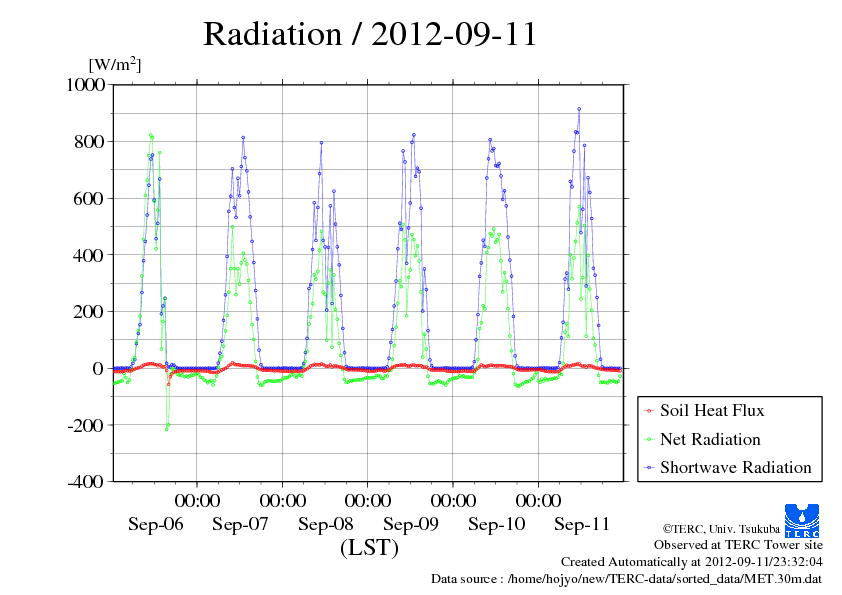Click the y-axis value '800'
The width and height of the screenshot is (842, 595).
pyautogui.click(x=90, y=141)
